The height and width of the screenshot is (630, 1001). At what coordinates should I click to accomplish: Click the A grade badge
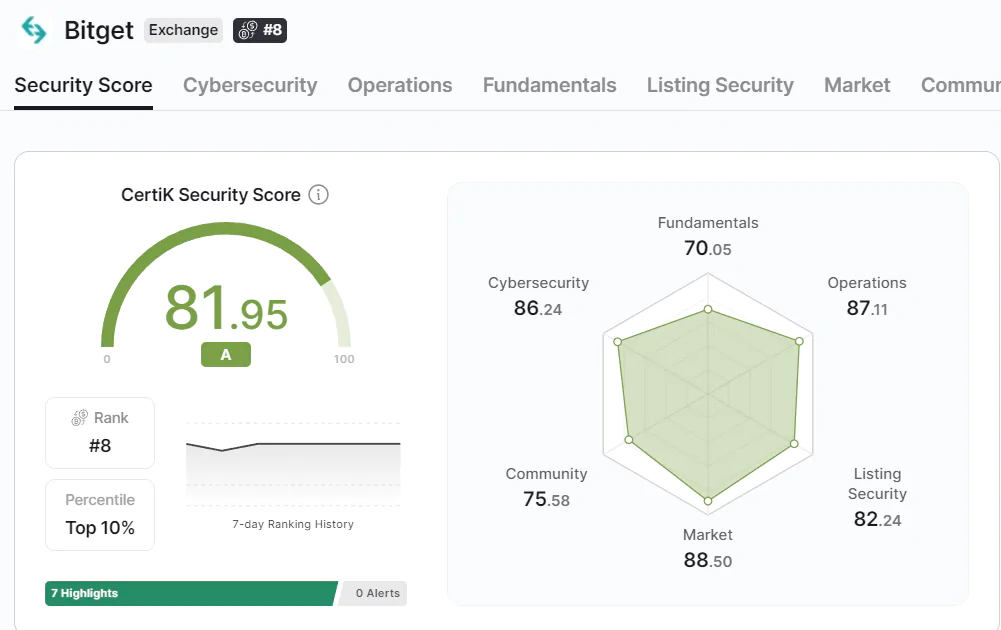click(226, 354)
